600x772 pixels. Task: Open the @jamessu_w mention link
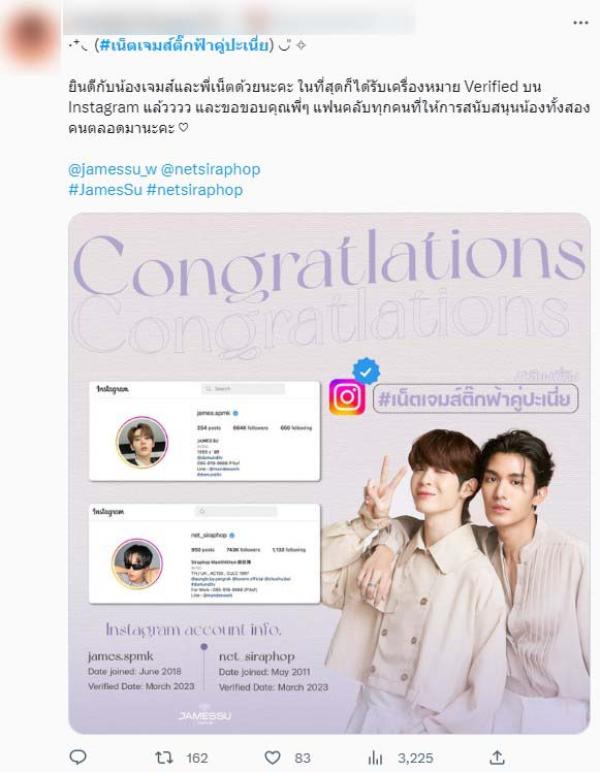pyautogui.click(x=113, y=169)
